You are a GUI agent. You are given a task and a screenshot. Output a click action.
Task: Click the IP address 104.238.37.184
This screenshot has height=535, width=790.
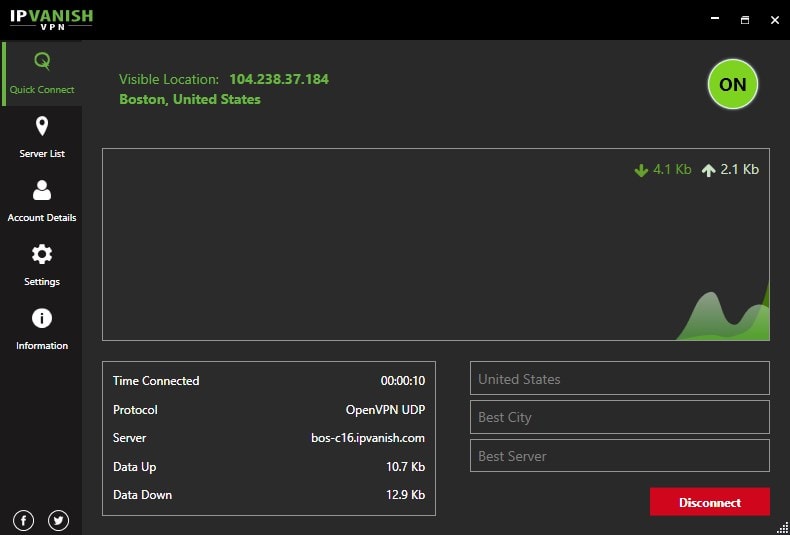[x=279, y=79]
